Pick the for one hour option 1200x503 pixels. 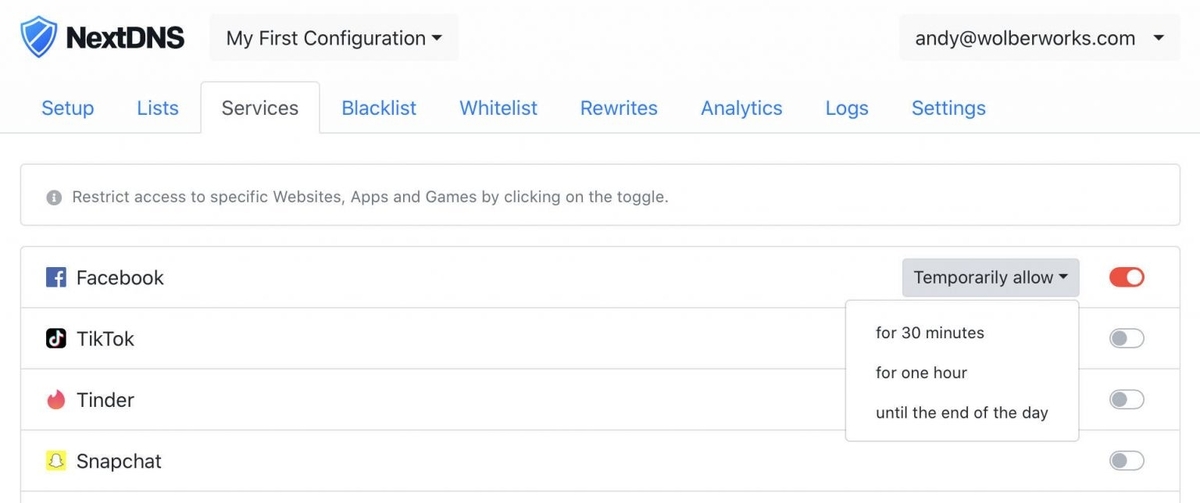921,373
